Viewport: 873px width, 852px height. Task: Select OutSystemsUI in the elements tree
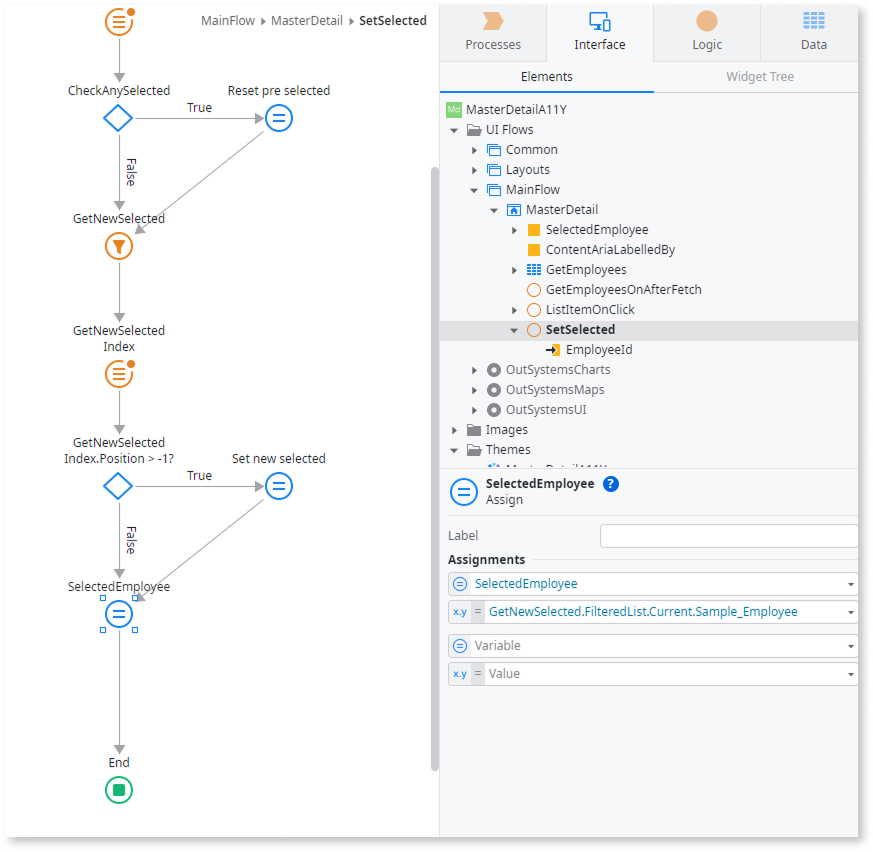(x=546, y=410)
